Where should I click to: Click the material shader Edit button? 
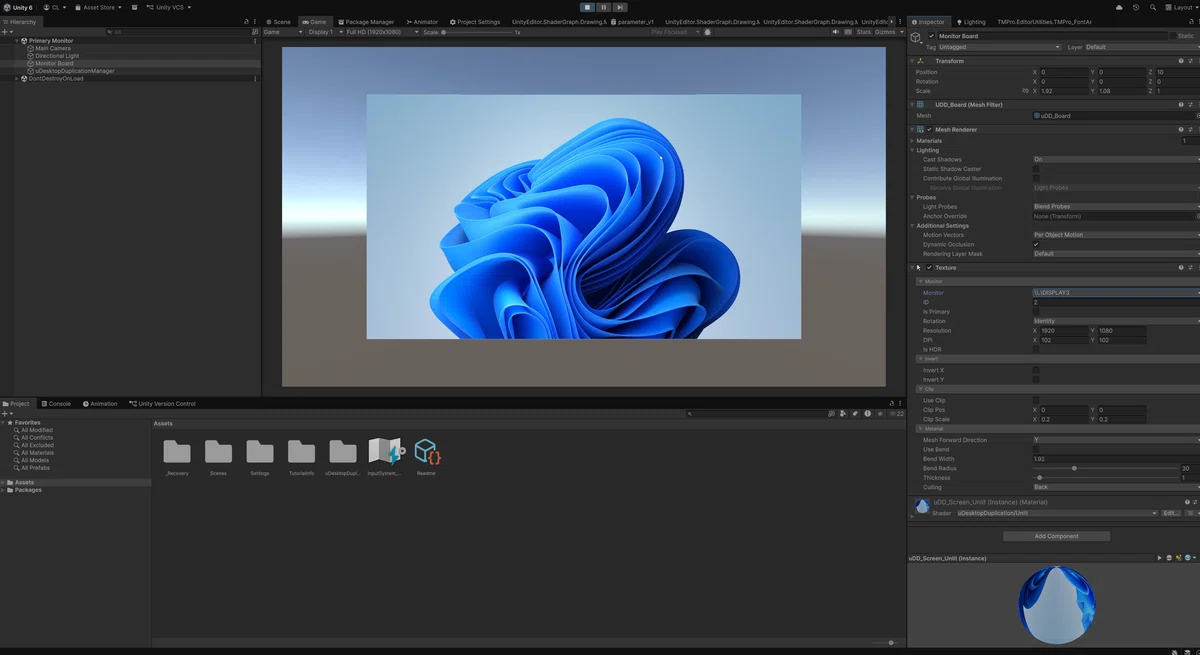click(x=1170, y=513)
